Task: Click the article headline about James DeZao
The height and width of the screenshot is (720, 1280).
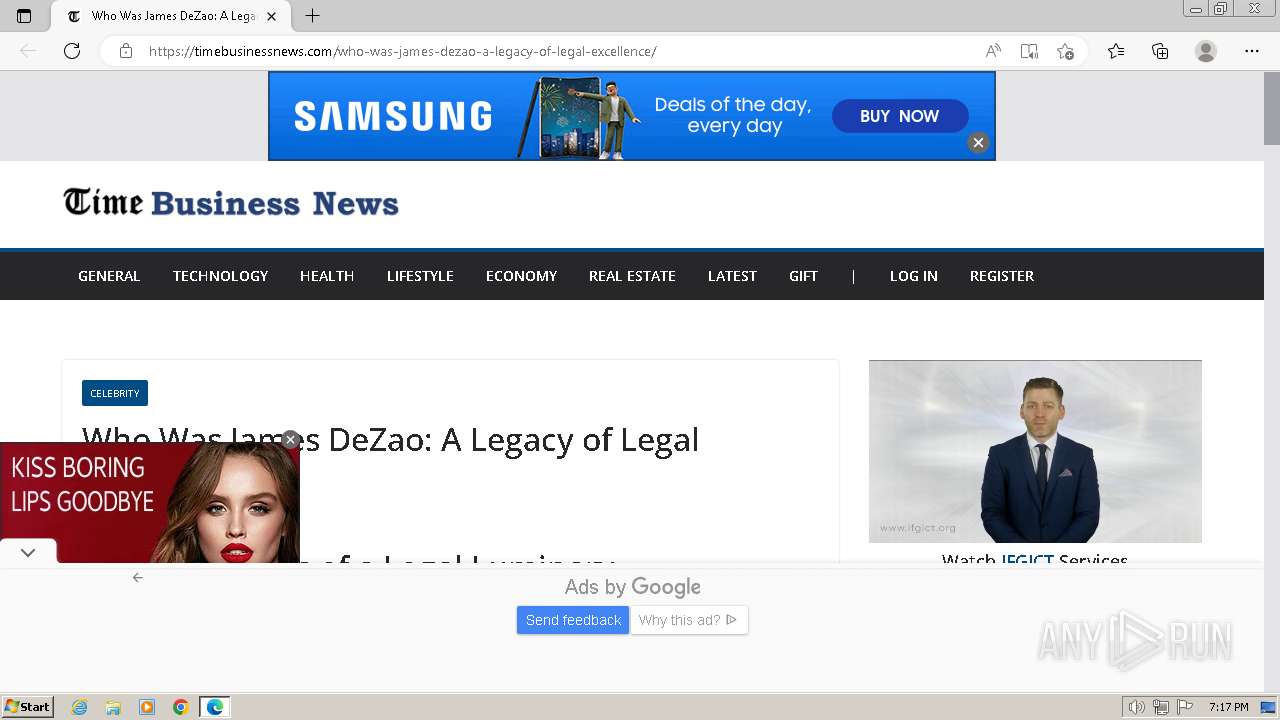Action: tap(390, 439)
